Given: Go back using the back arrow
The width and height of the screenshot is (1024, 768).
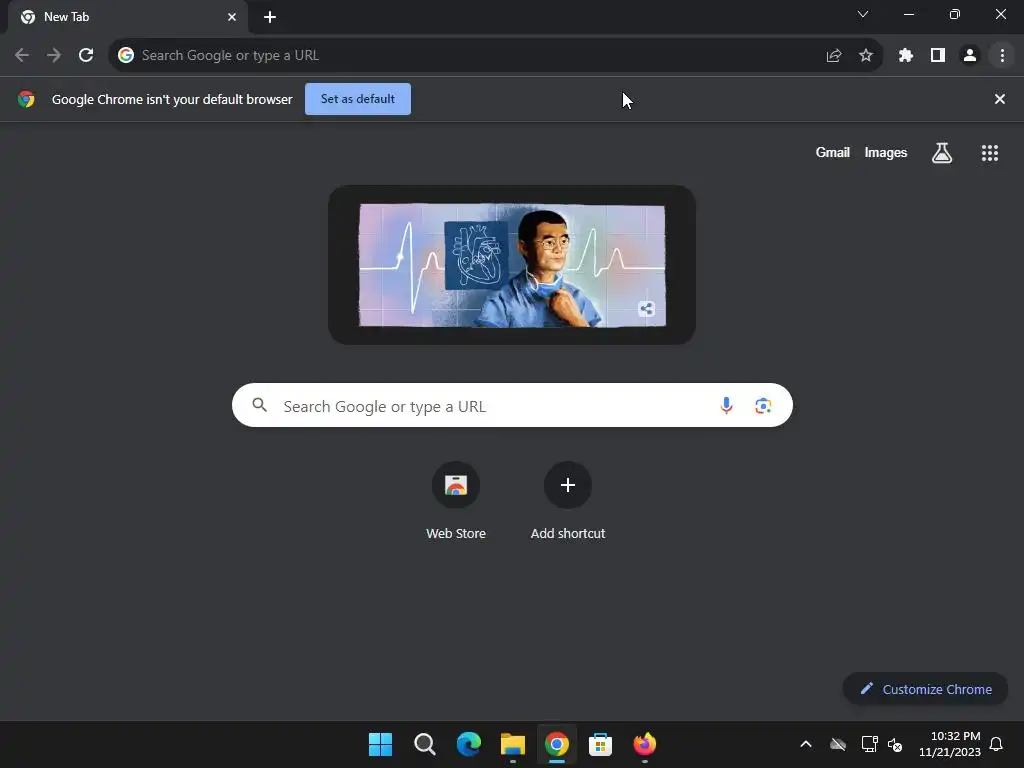Looking at the screenshot, I should (22, 56).
